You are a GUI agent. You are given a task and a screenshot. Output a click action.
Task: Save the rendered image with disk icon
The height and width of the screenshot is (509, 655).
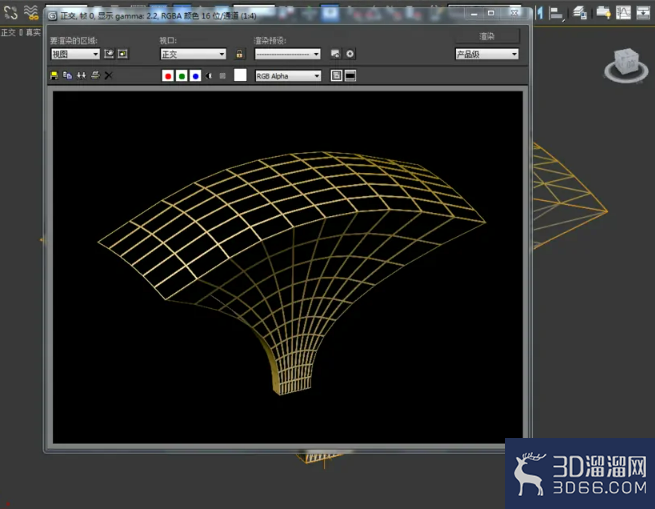tap(54, 76)
